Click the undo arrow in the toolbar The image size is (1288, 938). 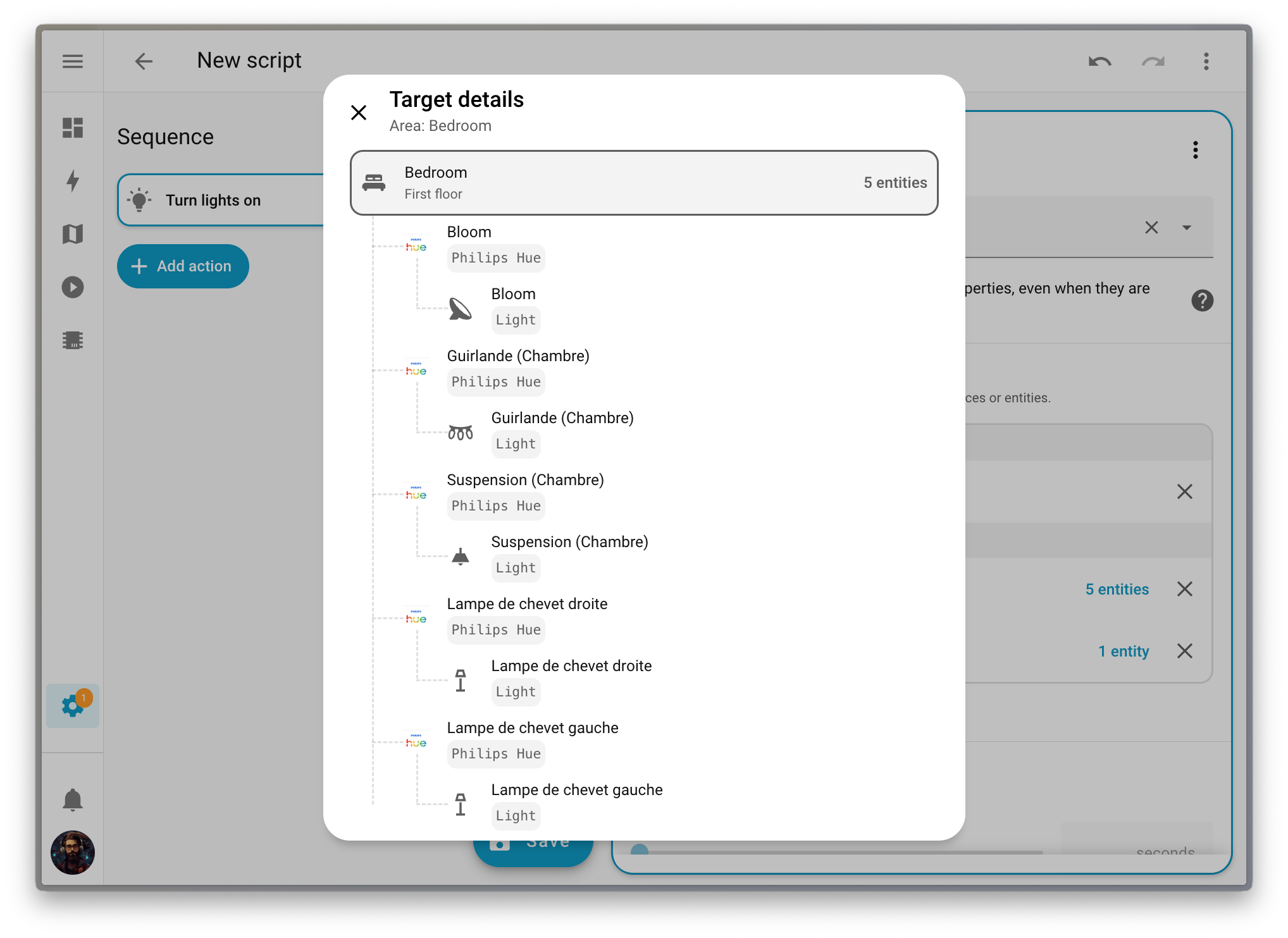tap(1099, 61)
